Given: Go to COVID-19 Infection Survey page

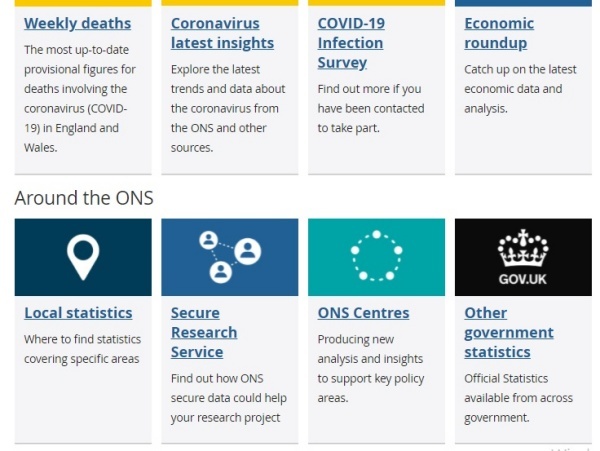Looking at the screenshot, I should click(351, 42).
